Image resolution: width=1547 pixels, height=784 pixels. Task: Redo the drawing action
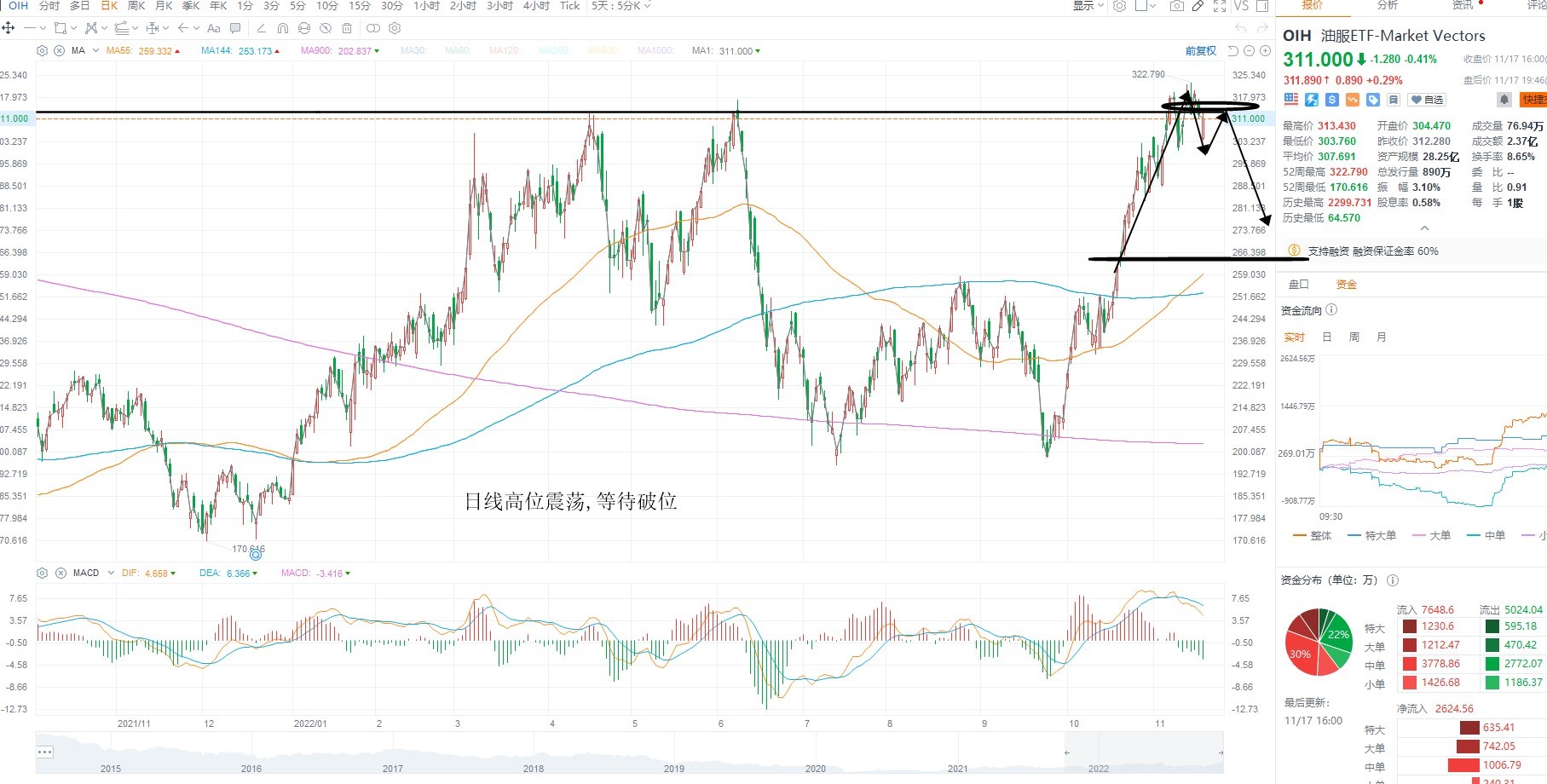(x=1262, y=28)
